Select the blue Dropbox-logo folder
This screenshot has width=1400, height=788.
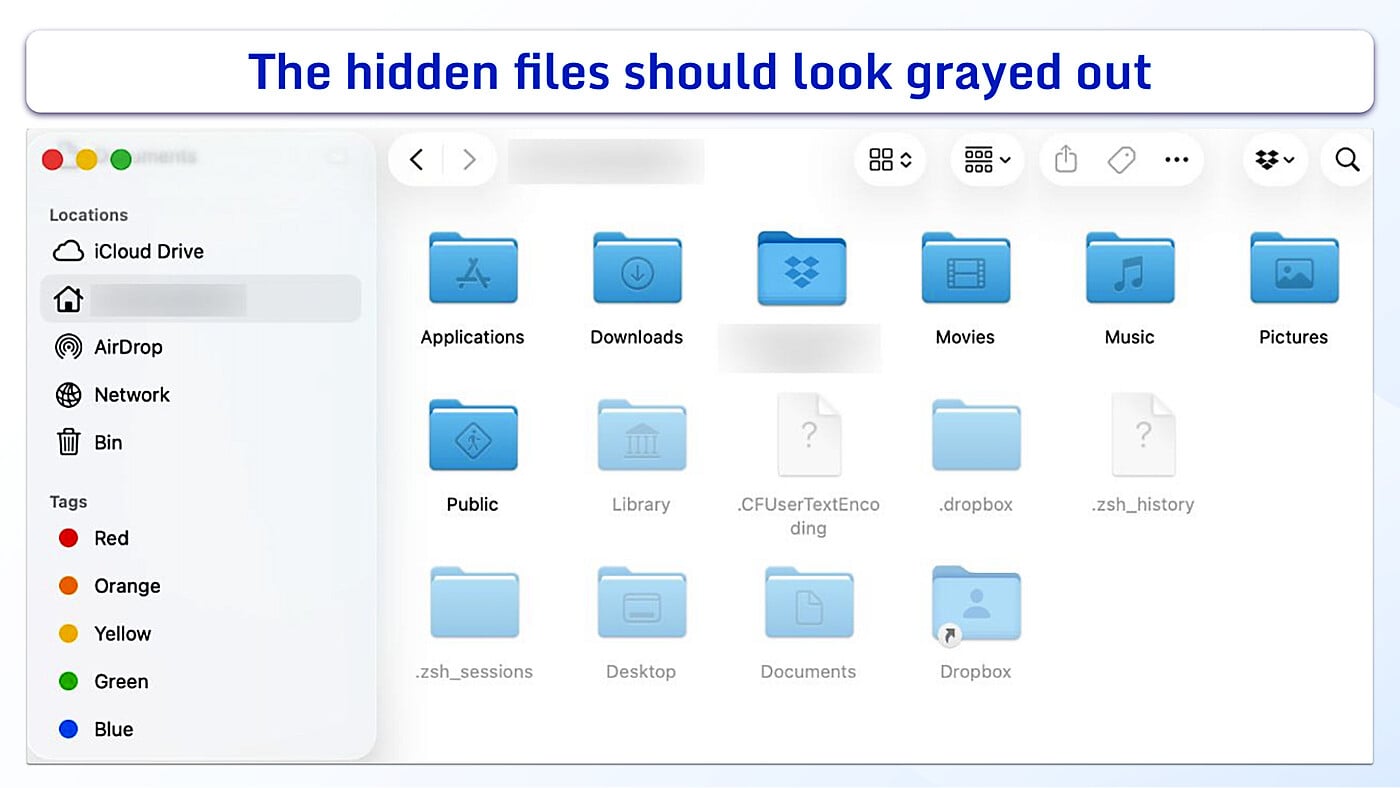[801, 268]
